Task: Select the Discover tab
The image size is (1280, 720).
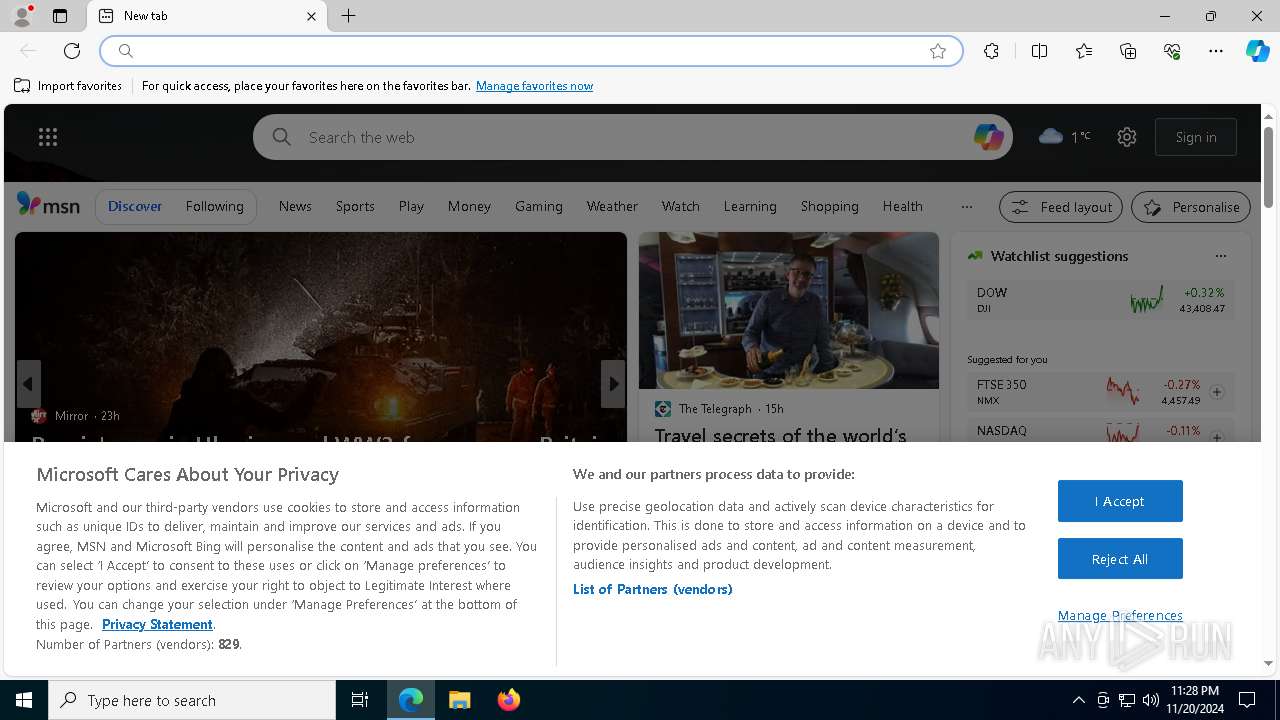Action: tap(135, 206)
